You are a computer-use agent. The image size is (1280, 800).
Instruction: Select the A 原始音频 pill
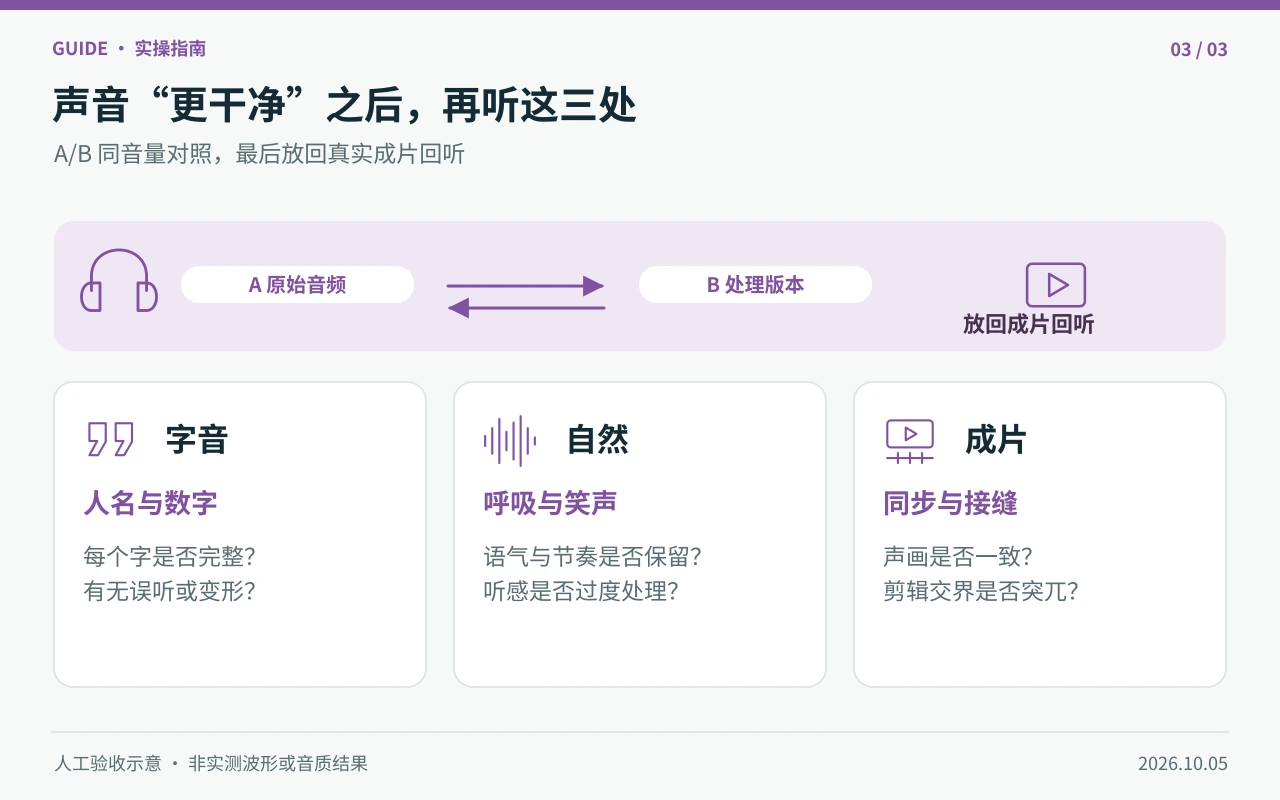tap(297, 285)
